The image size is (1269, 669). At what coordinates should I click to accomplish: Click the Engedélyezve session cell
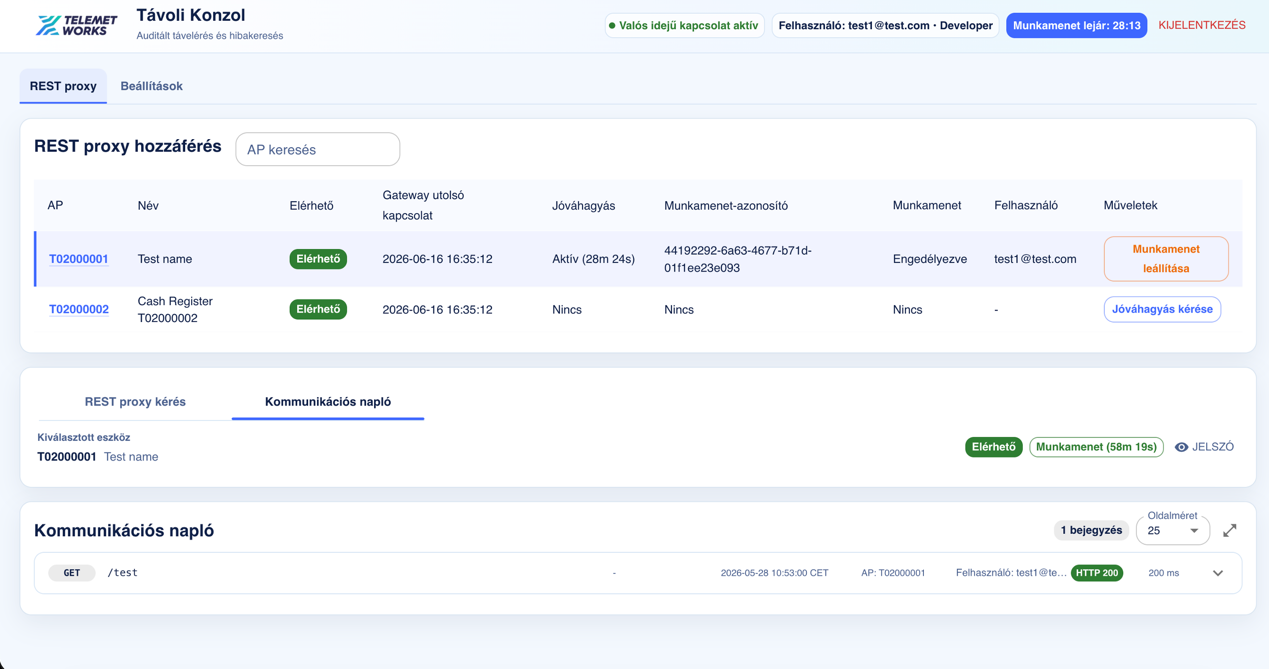[930, 259]
